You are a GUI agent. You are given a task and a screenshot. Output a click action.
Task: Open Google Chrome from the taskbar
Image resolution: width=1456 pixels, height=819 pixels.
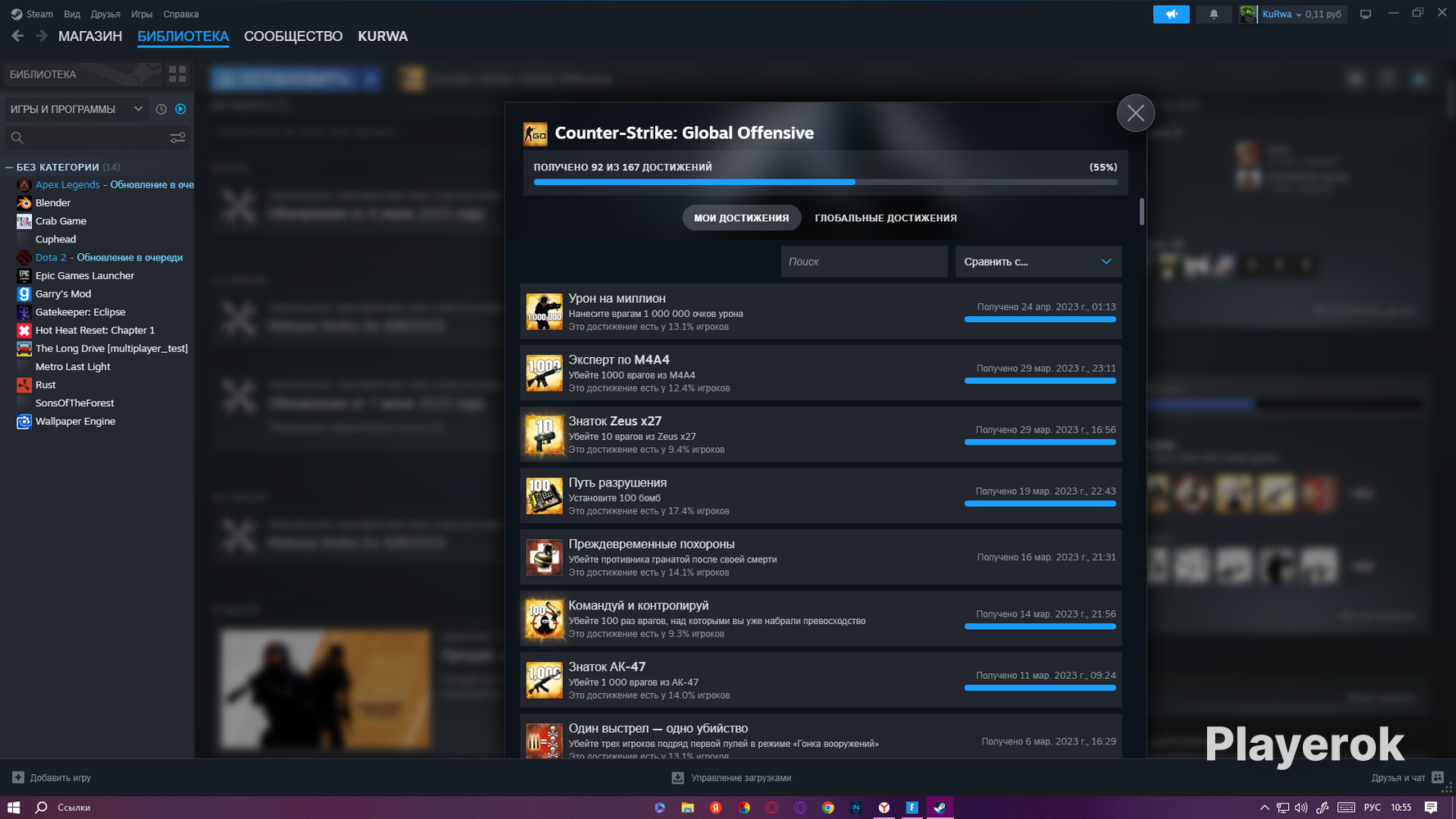828,808
